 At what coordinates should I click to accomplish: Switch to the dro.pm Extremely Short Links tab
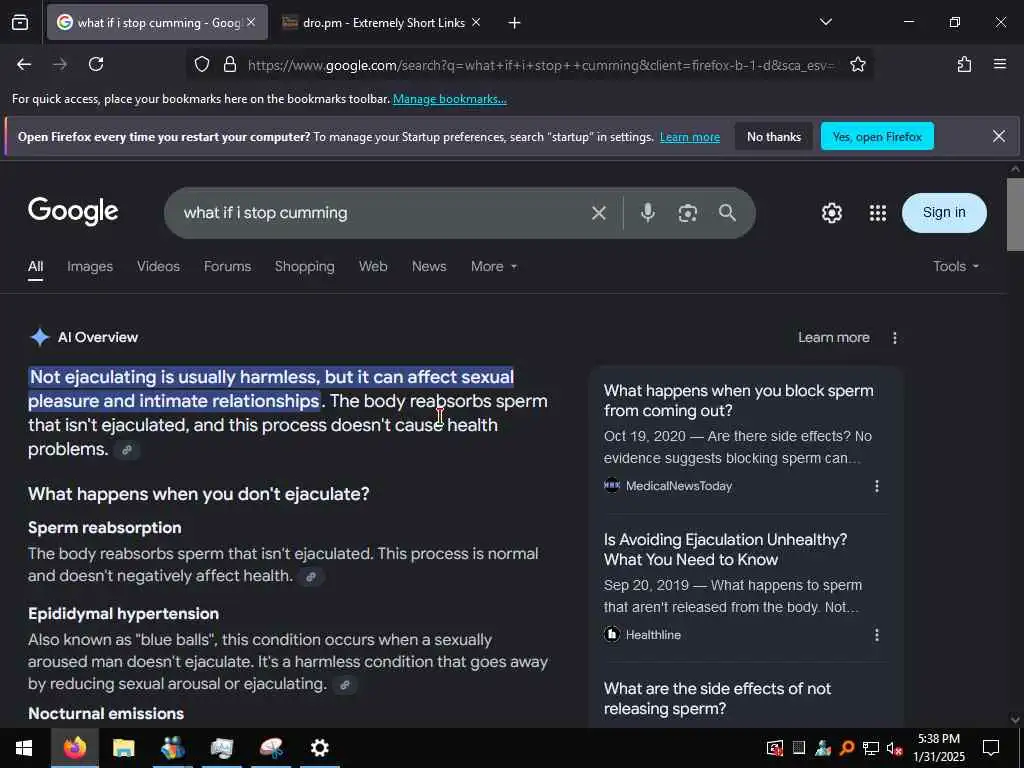tap(382, 23)
